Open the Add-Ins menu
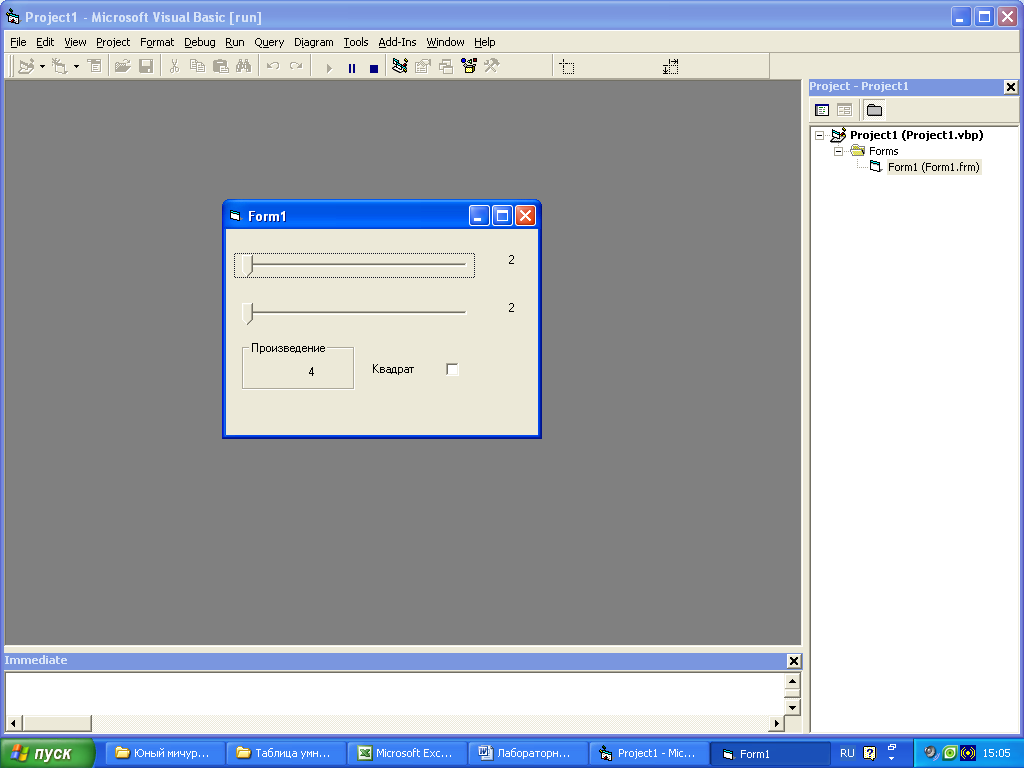1024x768 pixels. [x=397, y=42]
